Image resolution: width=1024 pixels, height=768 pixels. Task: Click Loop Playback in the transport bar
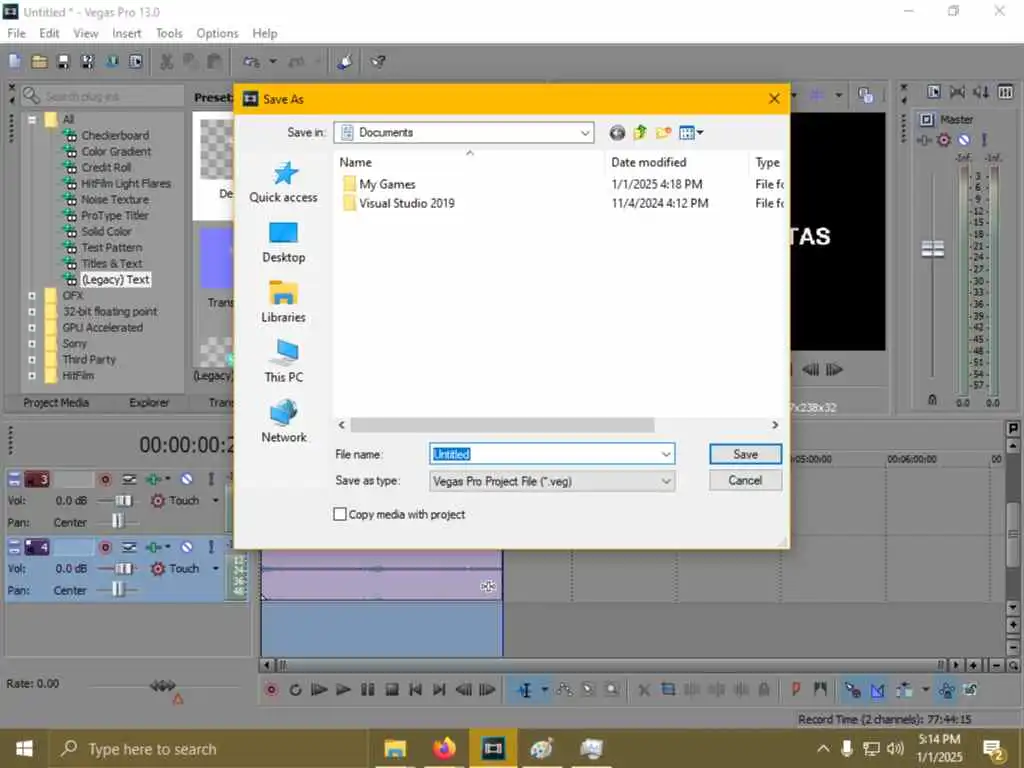[295, 690]
